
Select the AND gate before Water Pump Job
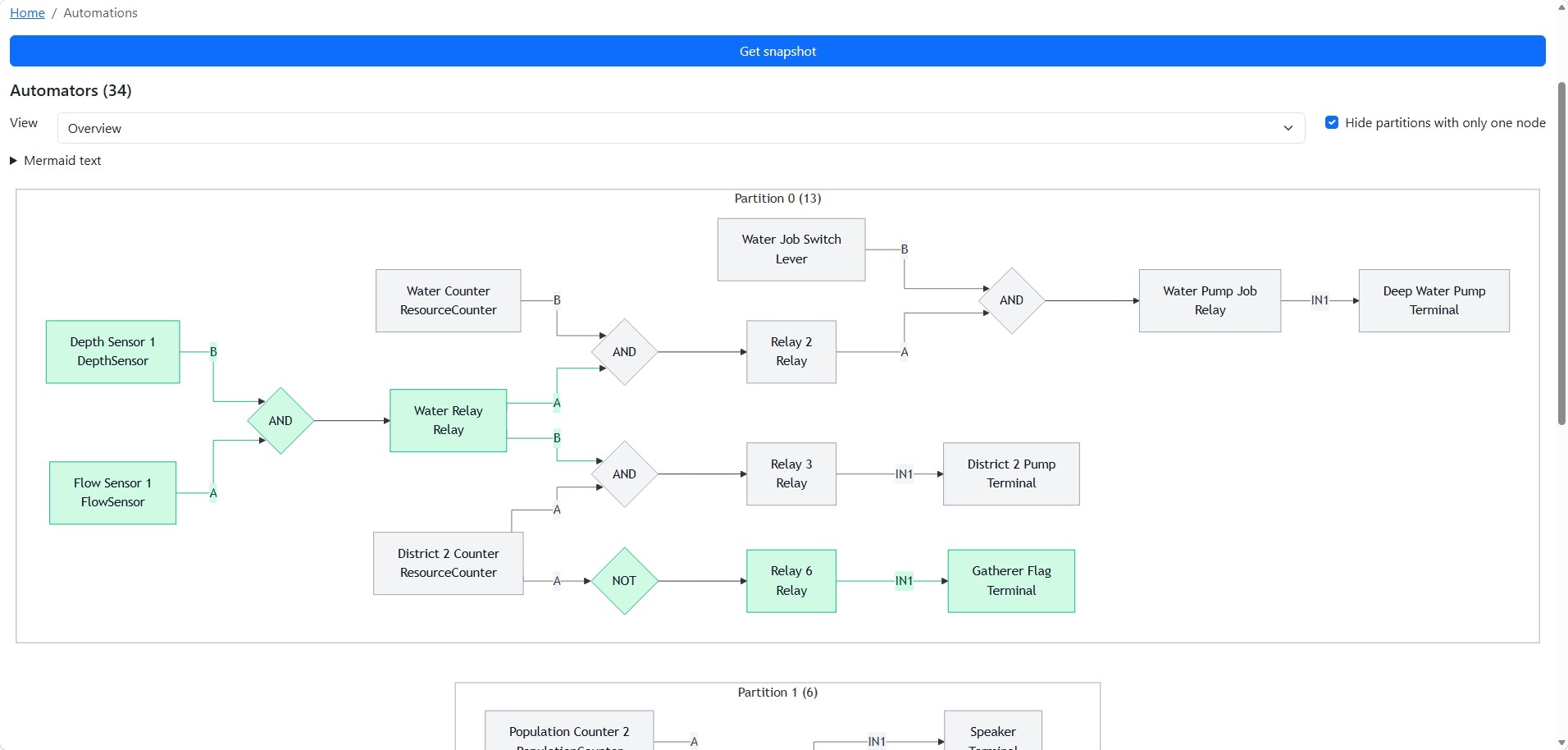point(1011,300)
